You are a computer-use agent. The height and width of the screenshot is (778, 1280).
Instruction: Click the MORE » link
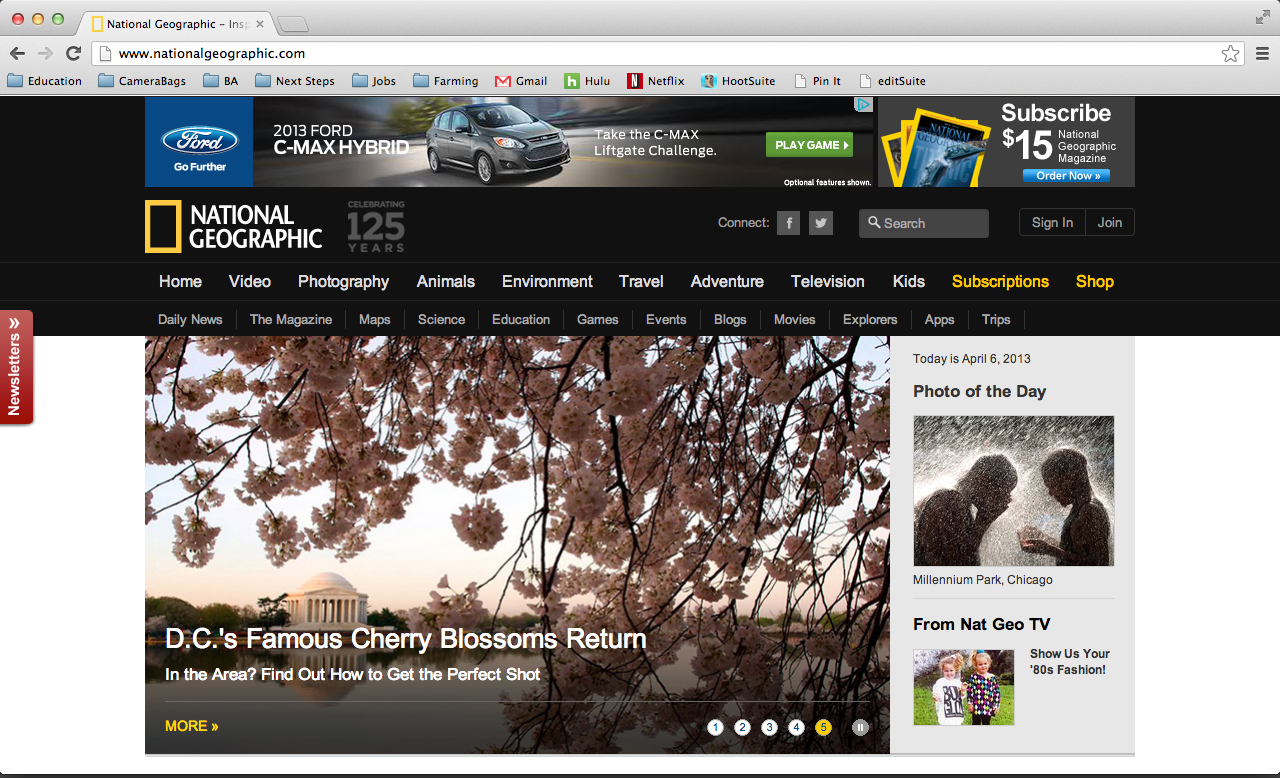(191, 726)
